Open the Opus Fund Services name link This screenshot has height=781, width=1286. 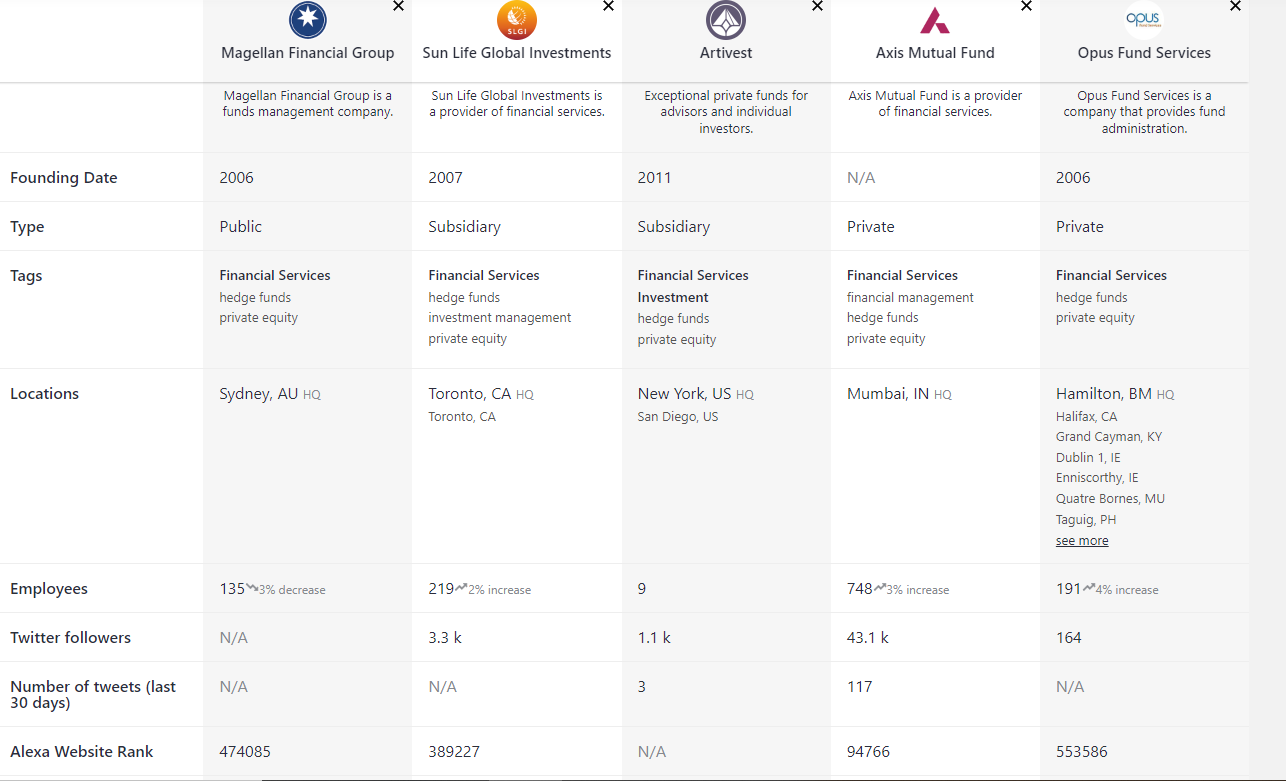(x=1144, y=53)
